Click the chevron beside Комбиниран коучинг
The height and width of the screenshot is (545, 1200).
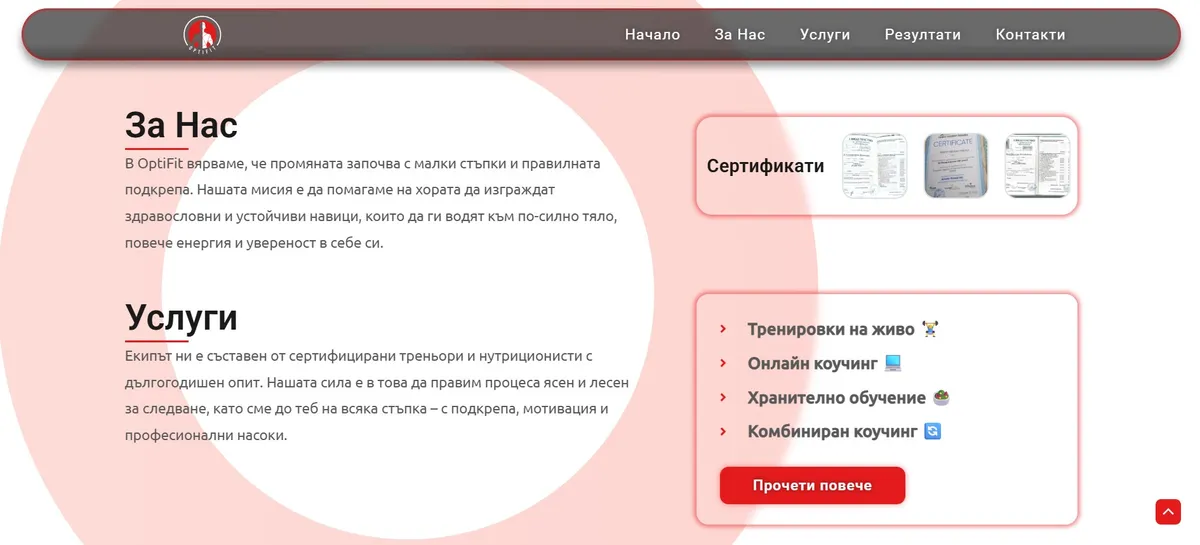point(723,431)
